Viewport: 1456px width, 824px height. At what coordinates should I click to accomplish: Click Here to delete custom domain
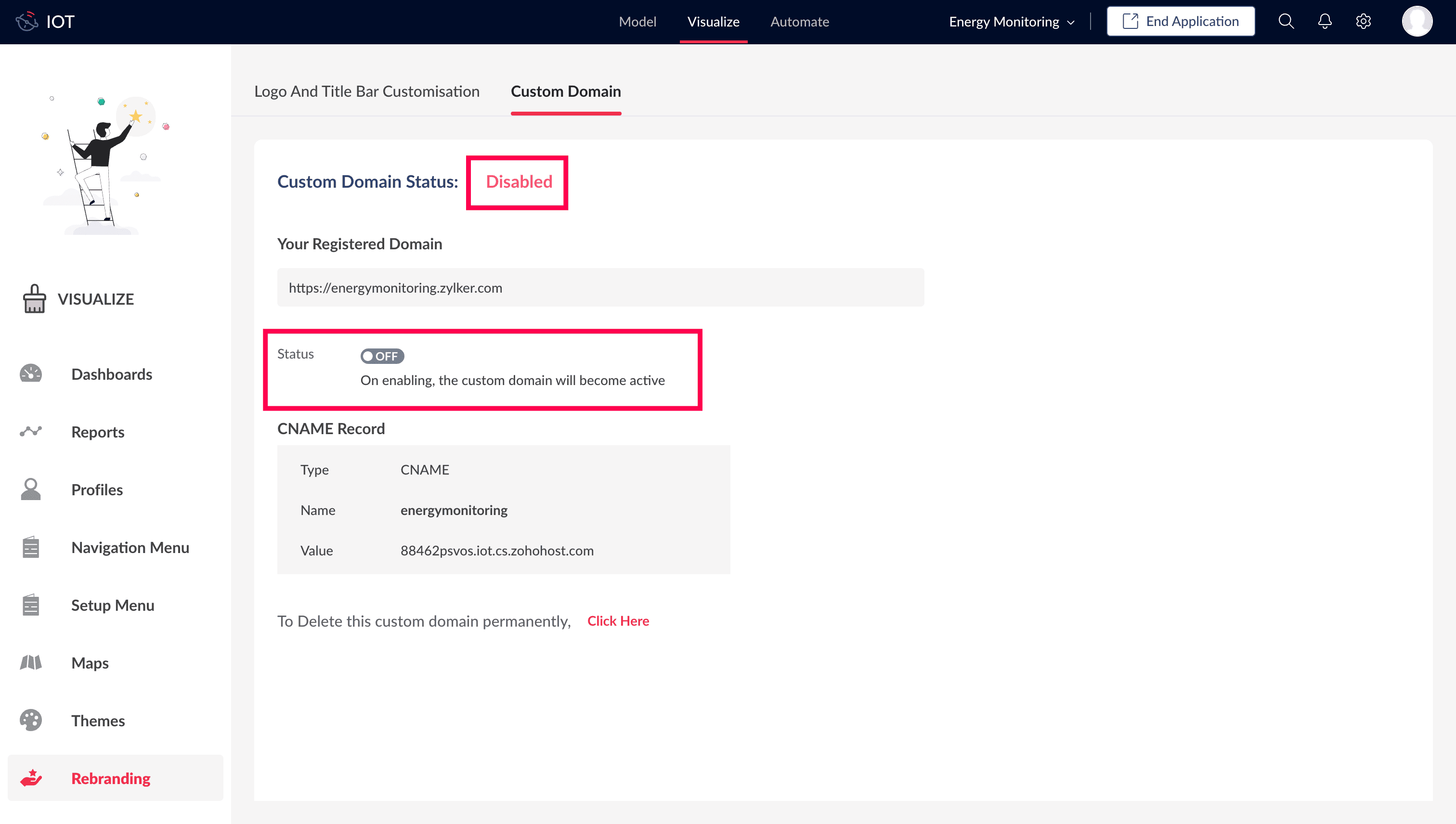pyautogui.click(x=618, y=621)
